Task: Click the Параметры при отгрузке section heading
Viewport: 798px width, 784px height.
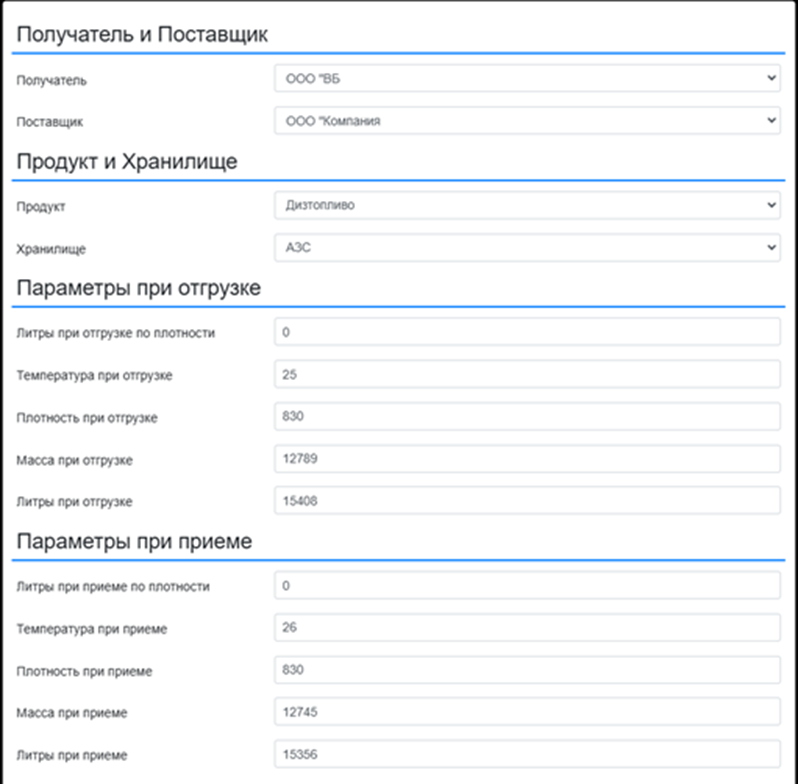Action: (138, 288)
